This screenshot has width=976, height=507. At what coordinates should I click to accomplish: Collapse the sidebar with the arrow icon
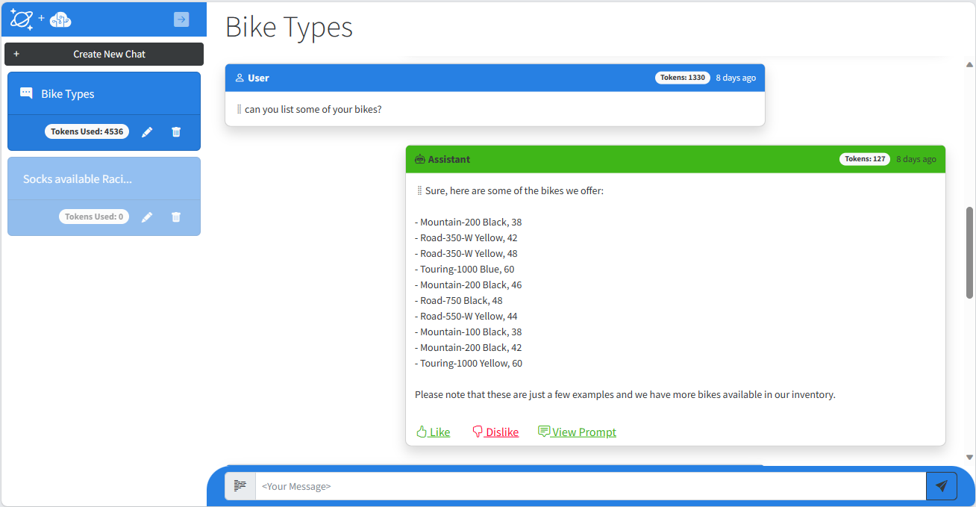[181, 19]
